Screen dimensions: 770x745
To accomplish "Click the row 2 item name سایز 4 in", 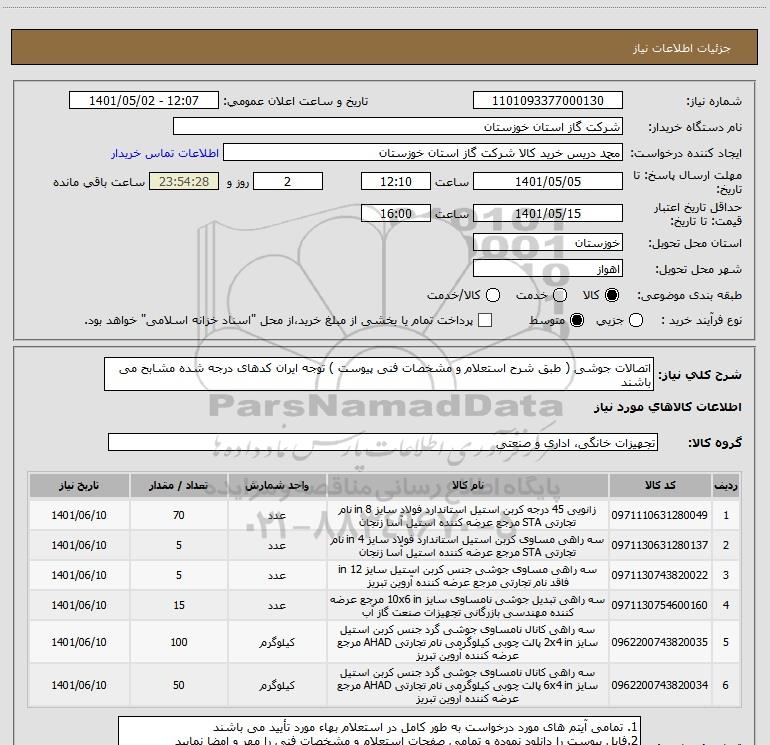I will [x=468, y=546].
